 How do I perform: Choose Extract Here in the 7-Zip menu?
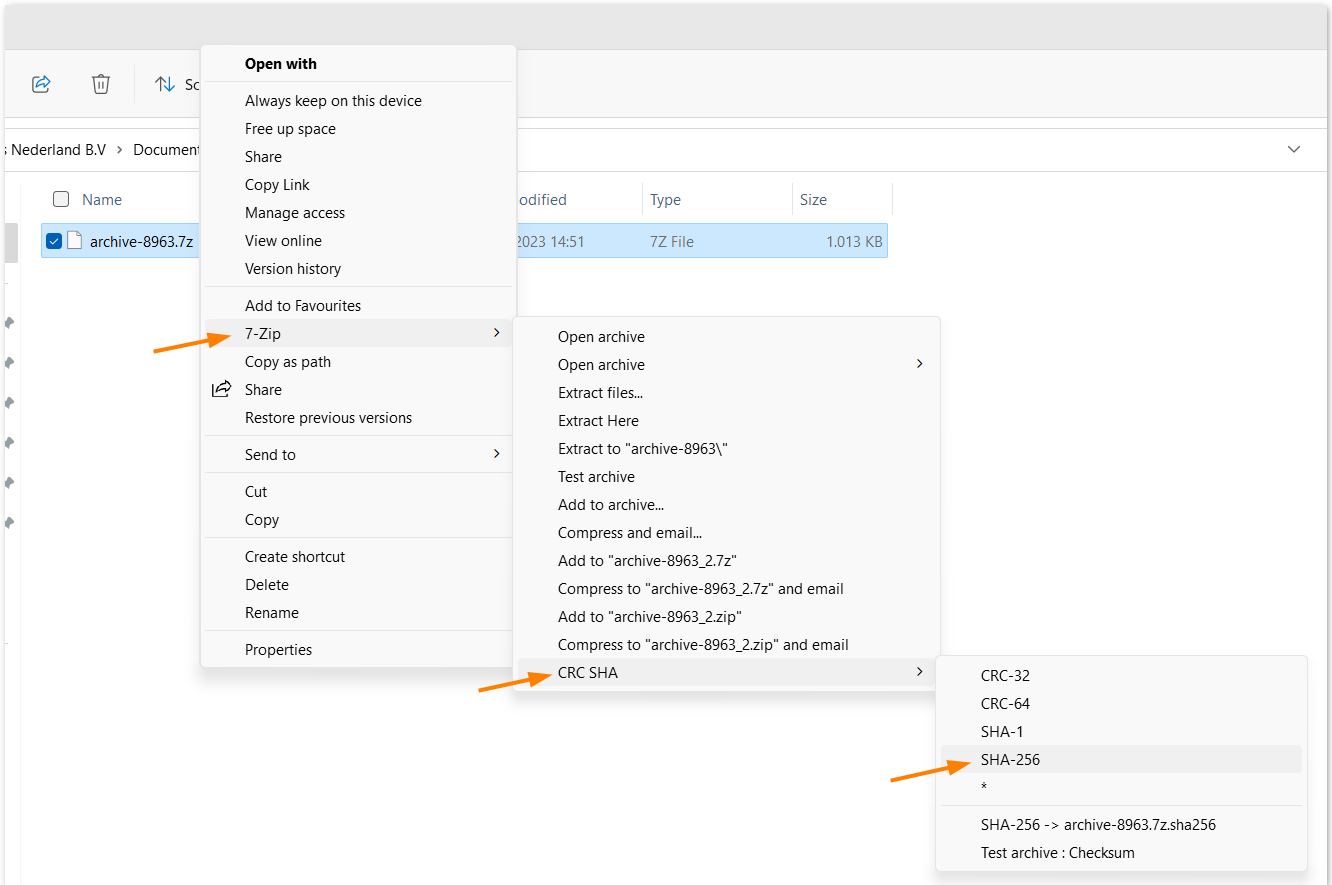click(598, 421)
